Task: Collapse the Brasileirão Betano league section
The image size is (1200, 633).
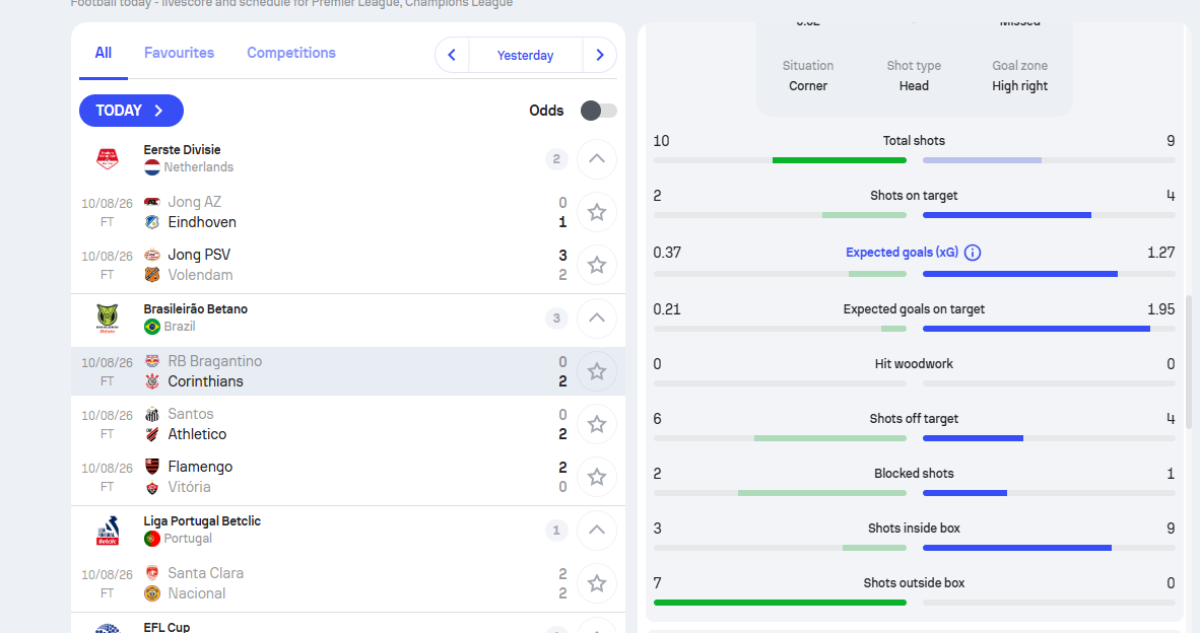Action: [x=597, y=318]
